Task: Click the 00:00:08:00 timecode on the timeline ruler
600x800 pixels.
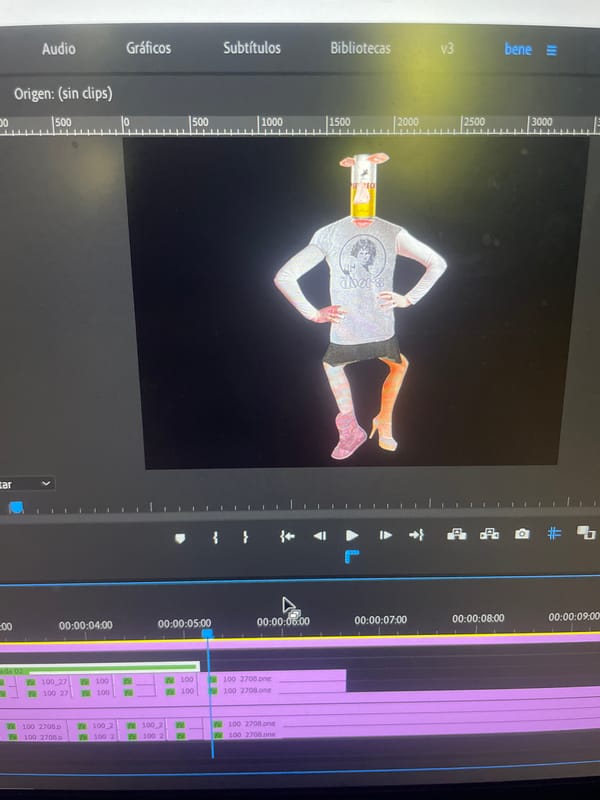Action: click(478, 618)
